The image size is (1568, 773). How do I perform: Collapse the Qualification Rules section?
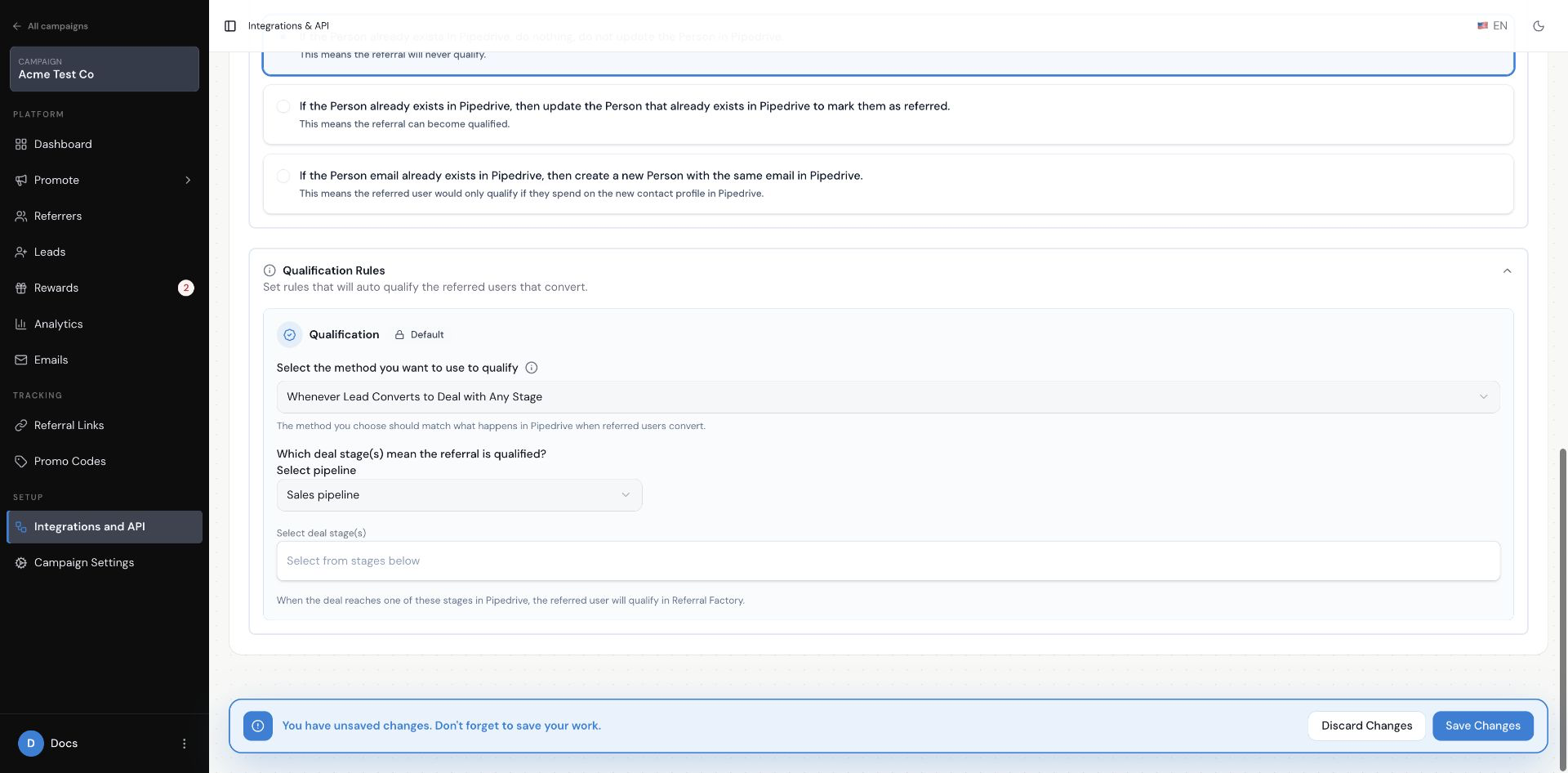pos(1508,270)
